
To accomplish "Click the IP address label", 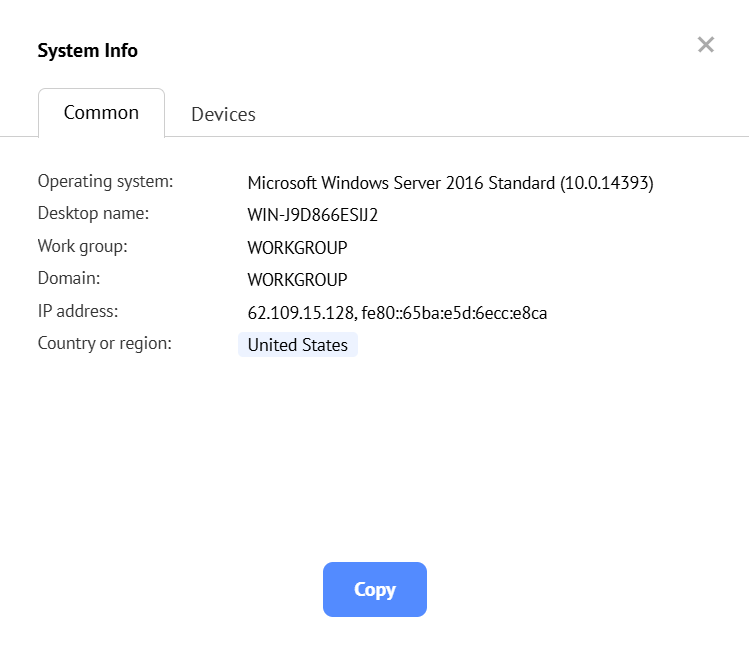I will click(x=78, y=311).
